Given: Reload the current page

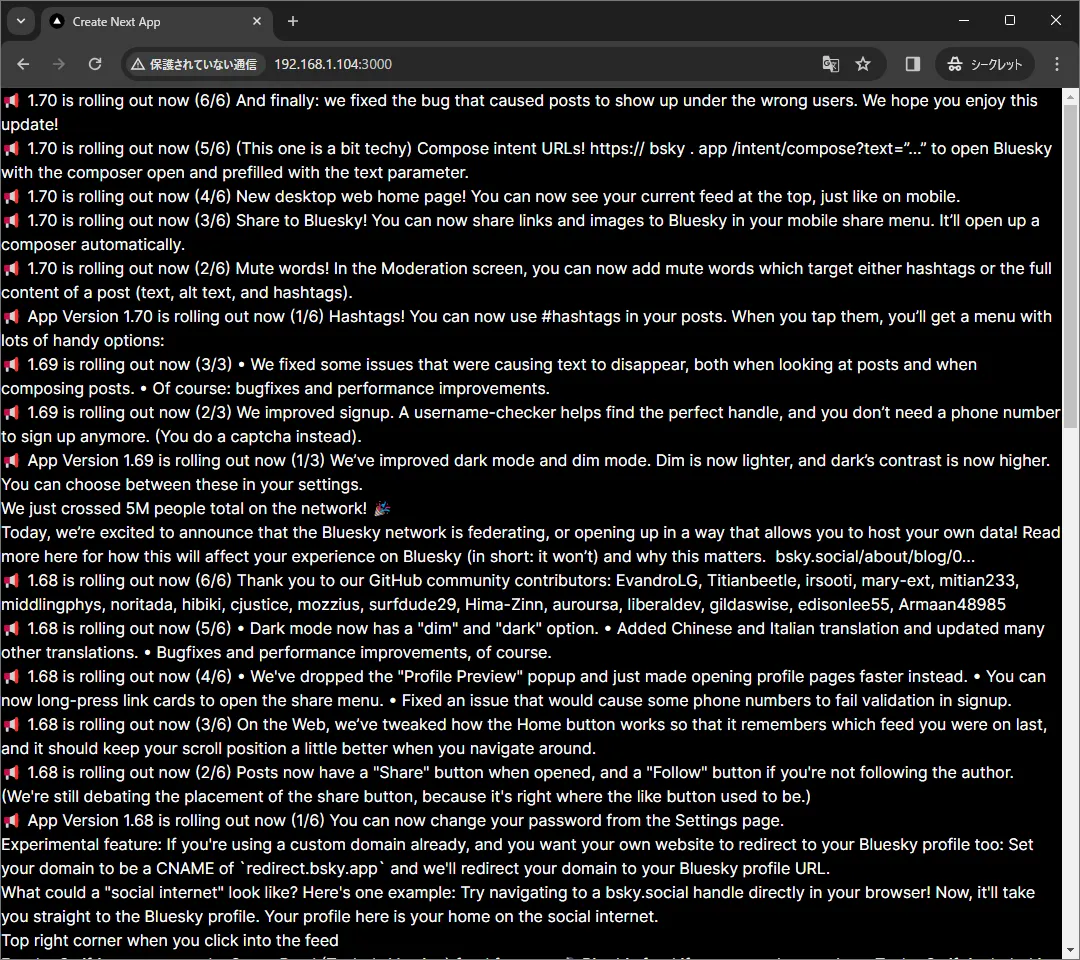Looking at the screenshot, I should 95,64.
